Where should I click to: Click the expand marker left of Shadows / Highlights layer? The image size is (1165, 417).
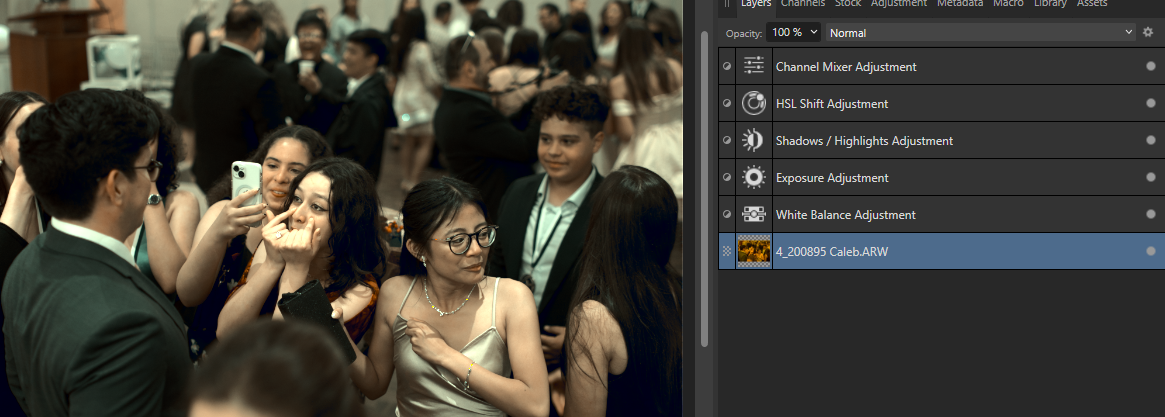(x=727, y=141)
